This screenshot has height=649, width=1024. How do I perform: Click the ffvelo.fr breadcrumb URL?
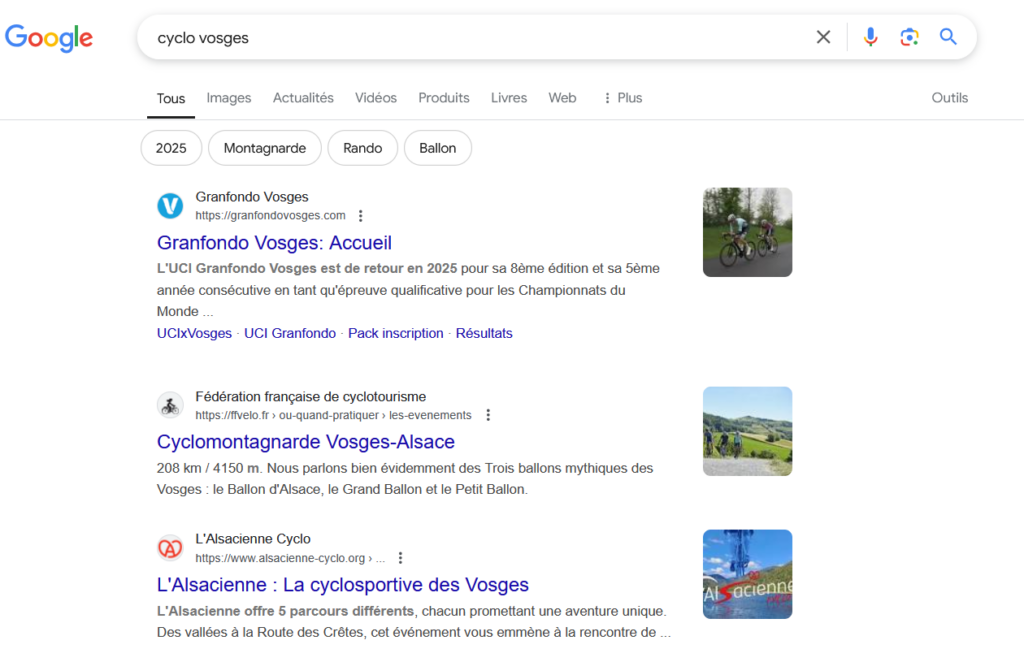click(x=333, y=415)
